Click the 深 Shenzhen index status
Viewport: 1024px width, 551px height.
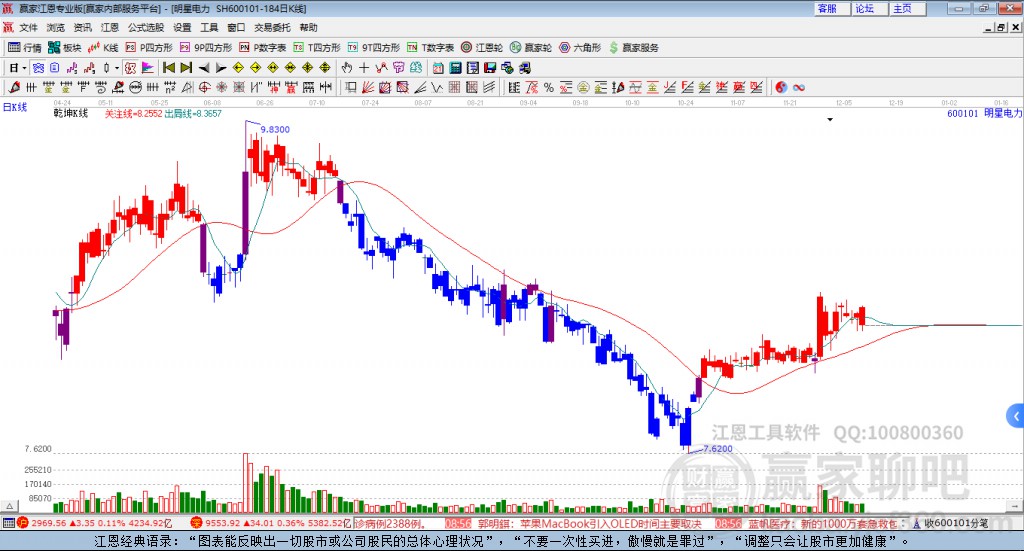tap(272, 523)
